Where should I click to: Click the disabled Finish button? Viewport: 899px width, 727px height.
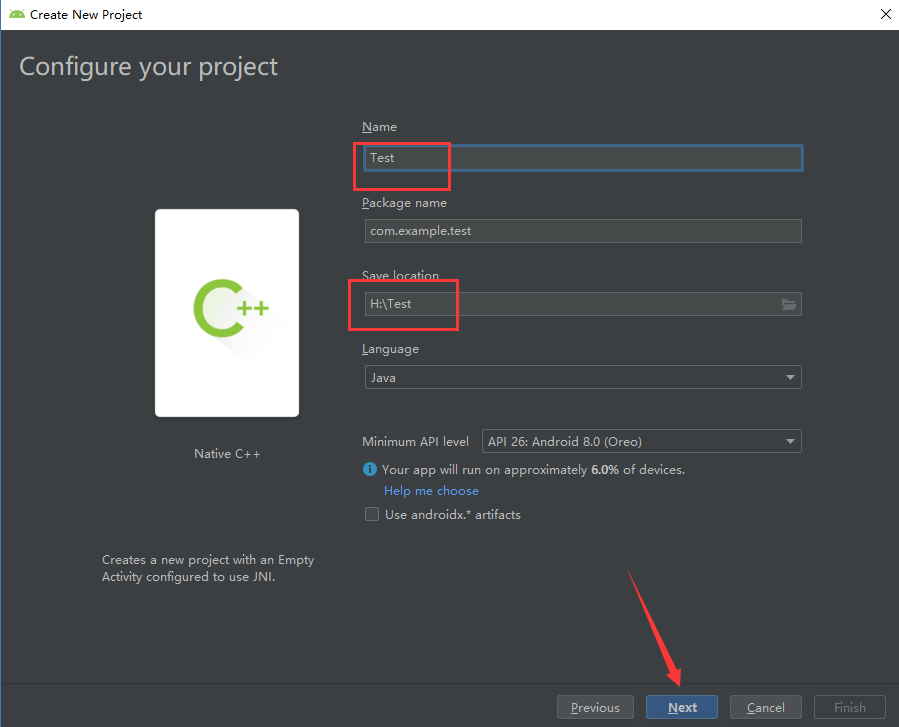click(x=850, y=708)
